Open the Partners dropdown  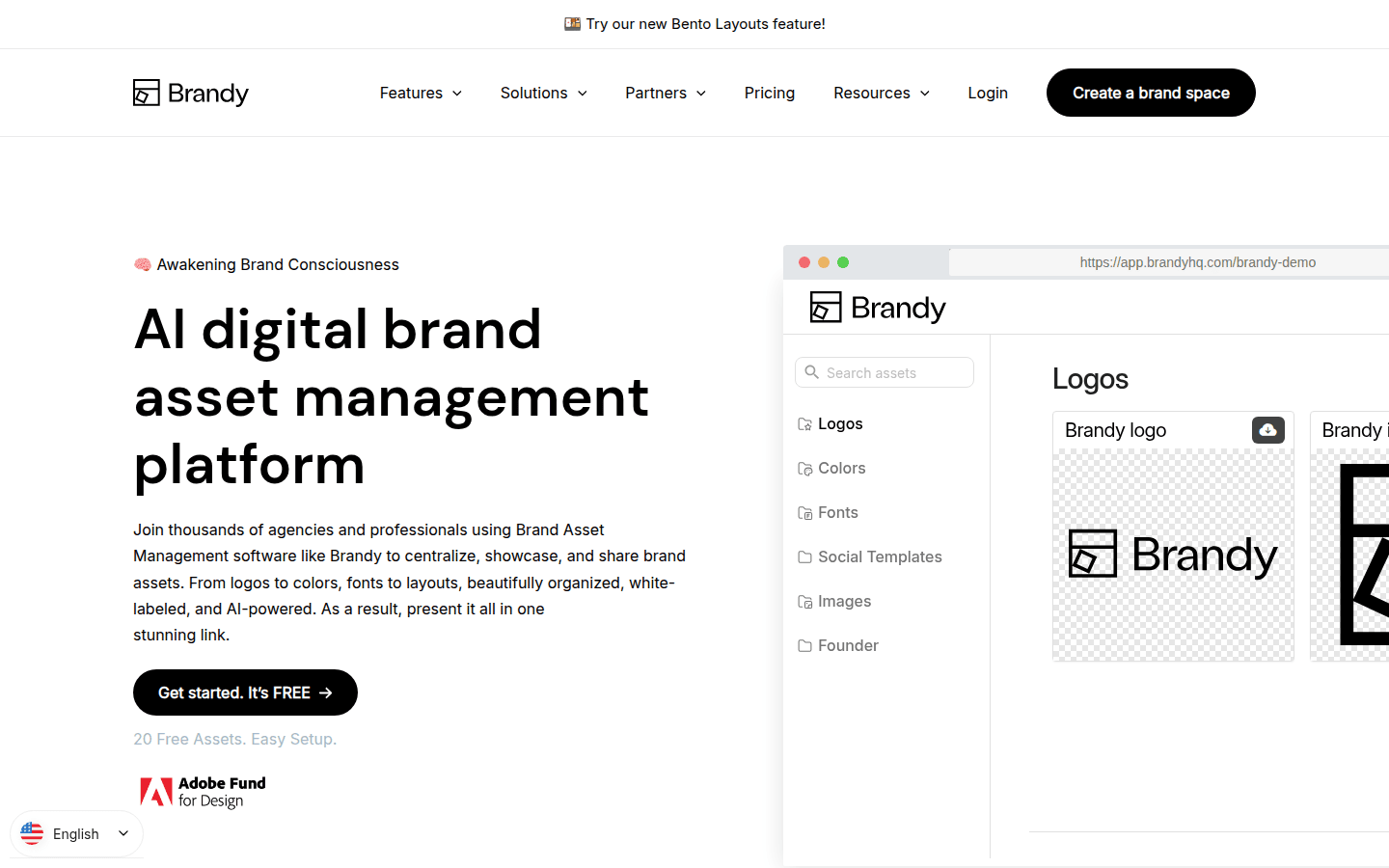click(666, 93)
